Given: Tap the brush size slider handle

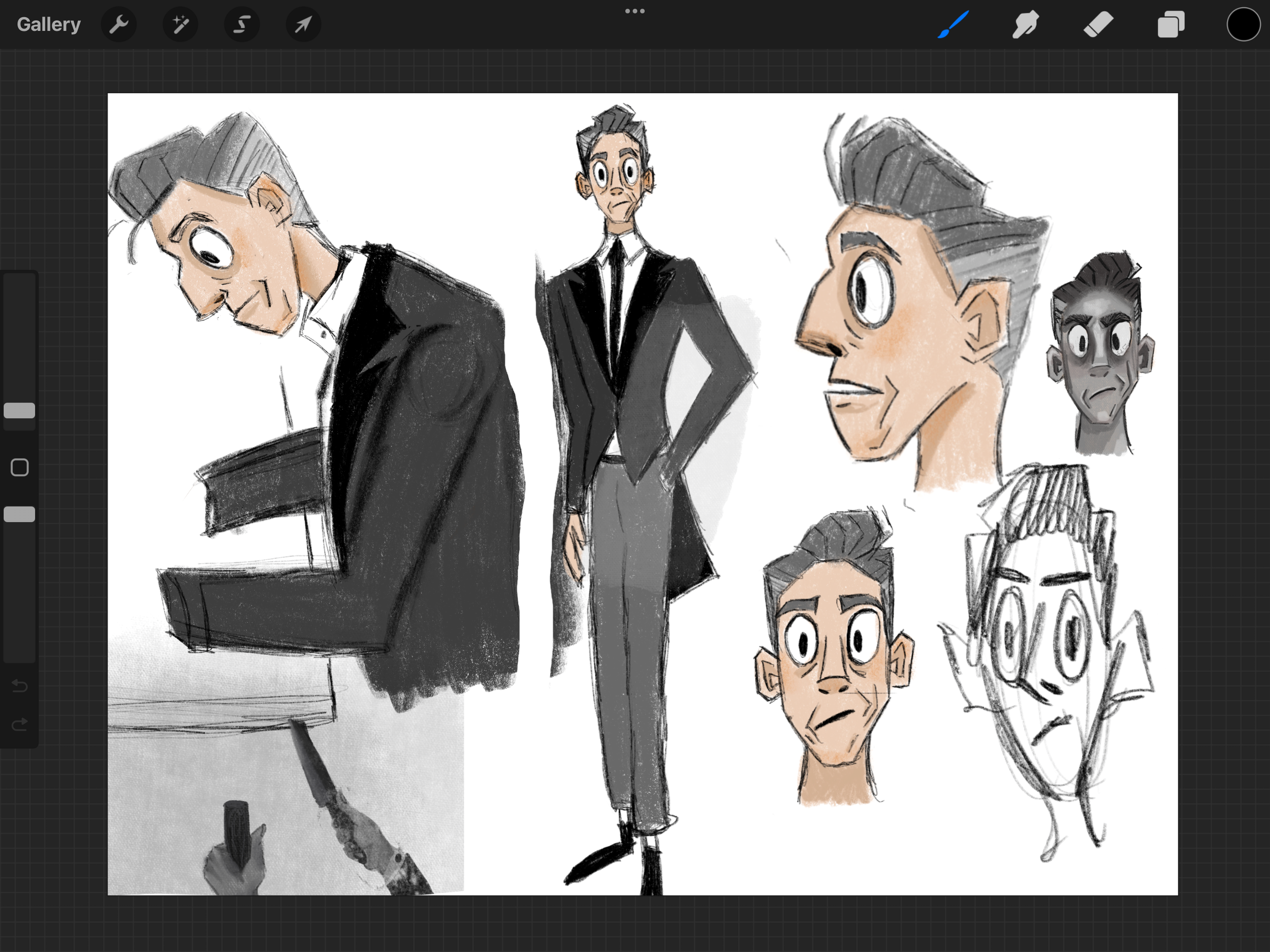Looking at the screenshot, I should (19, 410).
